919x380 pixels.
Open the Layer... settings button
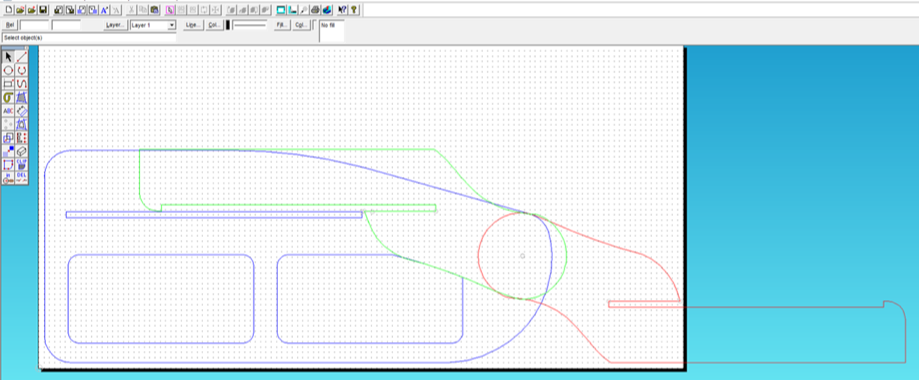click(x=115, y=25)
